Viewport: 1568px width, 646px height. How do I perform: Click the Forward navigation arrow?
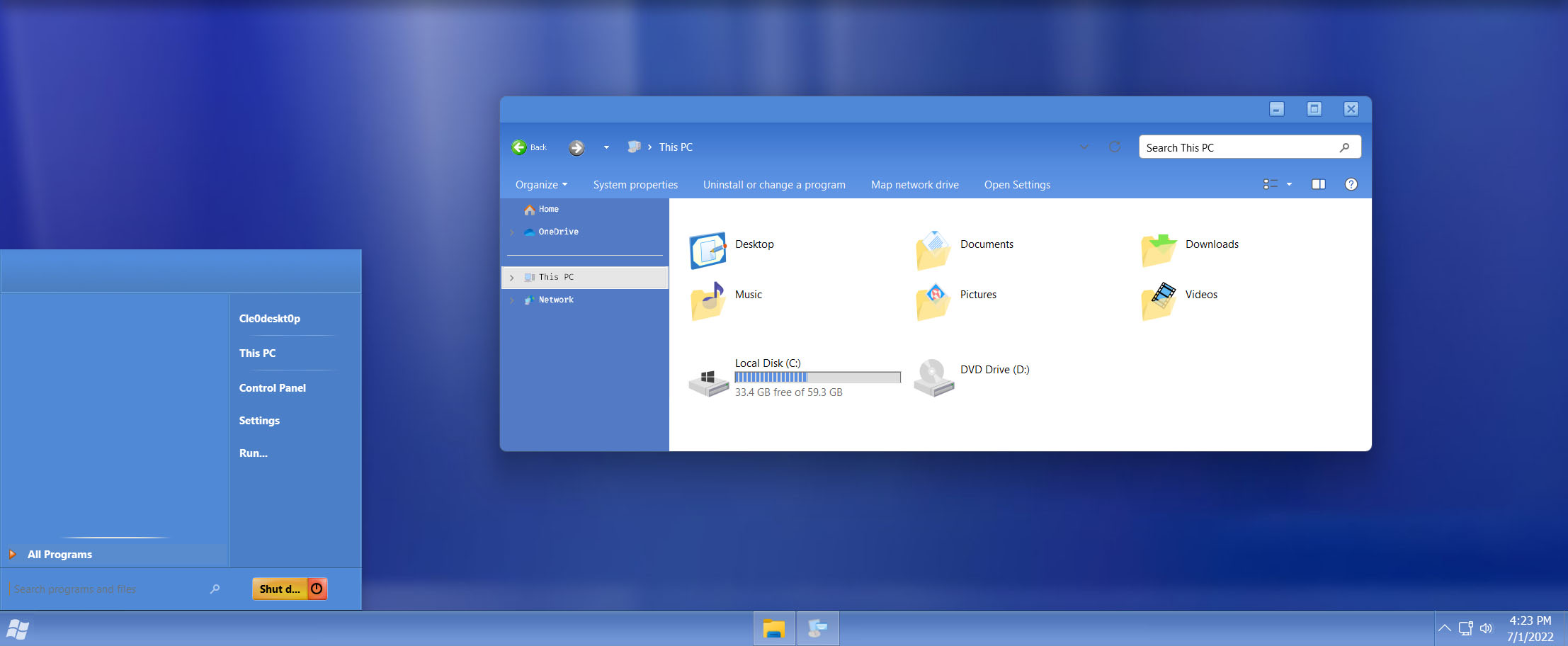[576, 148]
